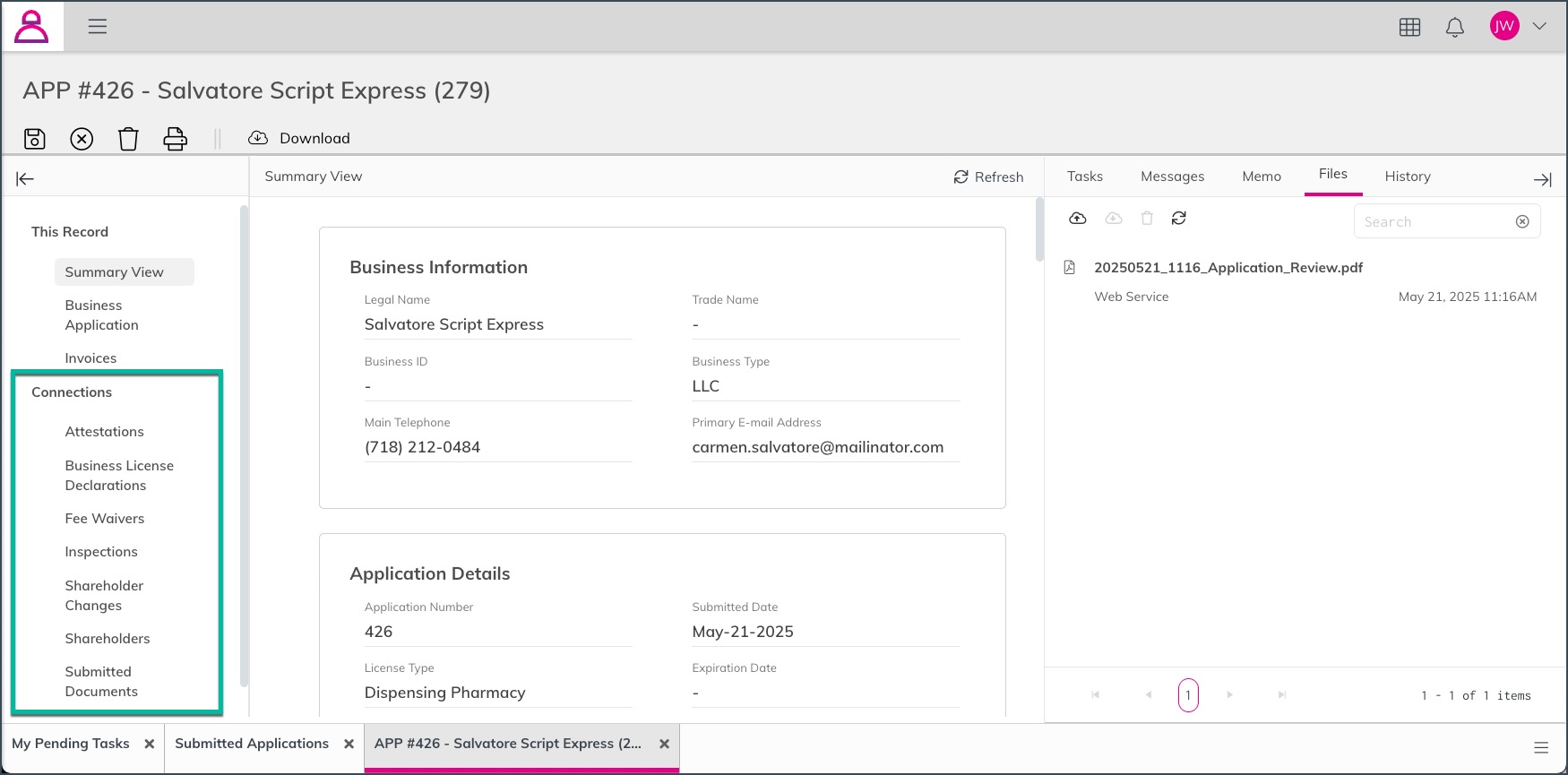Click the download file cloud icon in Files

[x=1114, y=219]
